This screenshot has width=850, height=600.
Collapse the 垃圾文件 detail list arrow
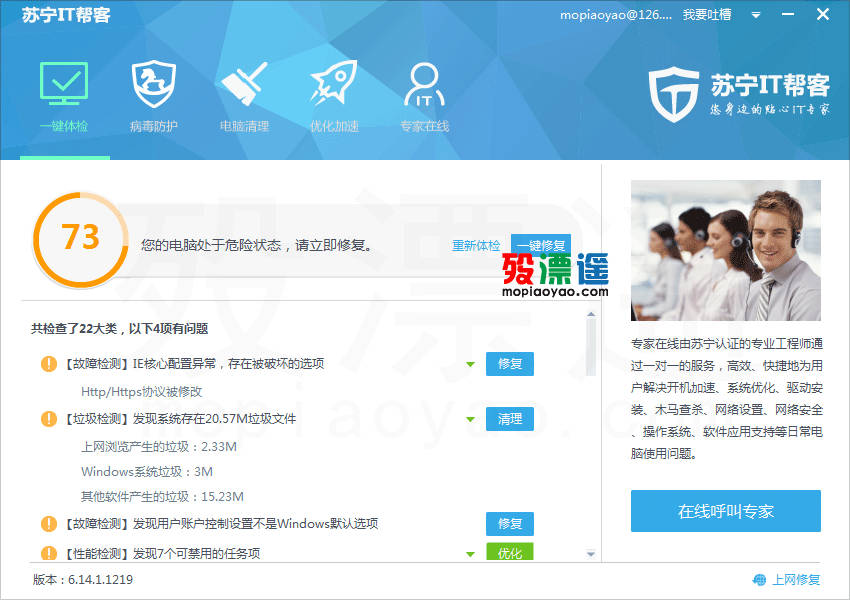pyautogui.click(x=471, y=419)
